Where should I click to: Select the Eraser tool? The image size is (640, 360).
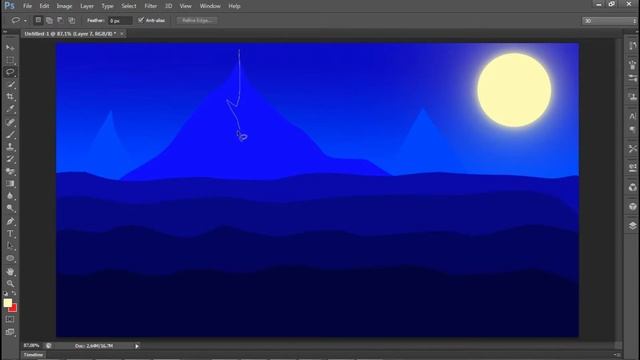point(10,171)
